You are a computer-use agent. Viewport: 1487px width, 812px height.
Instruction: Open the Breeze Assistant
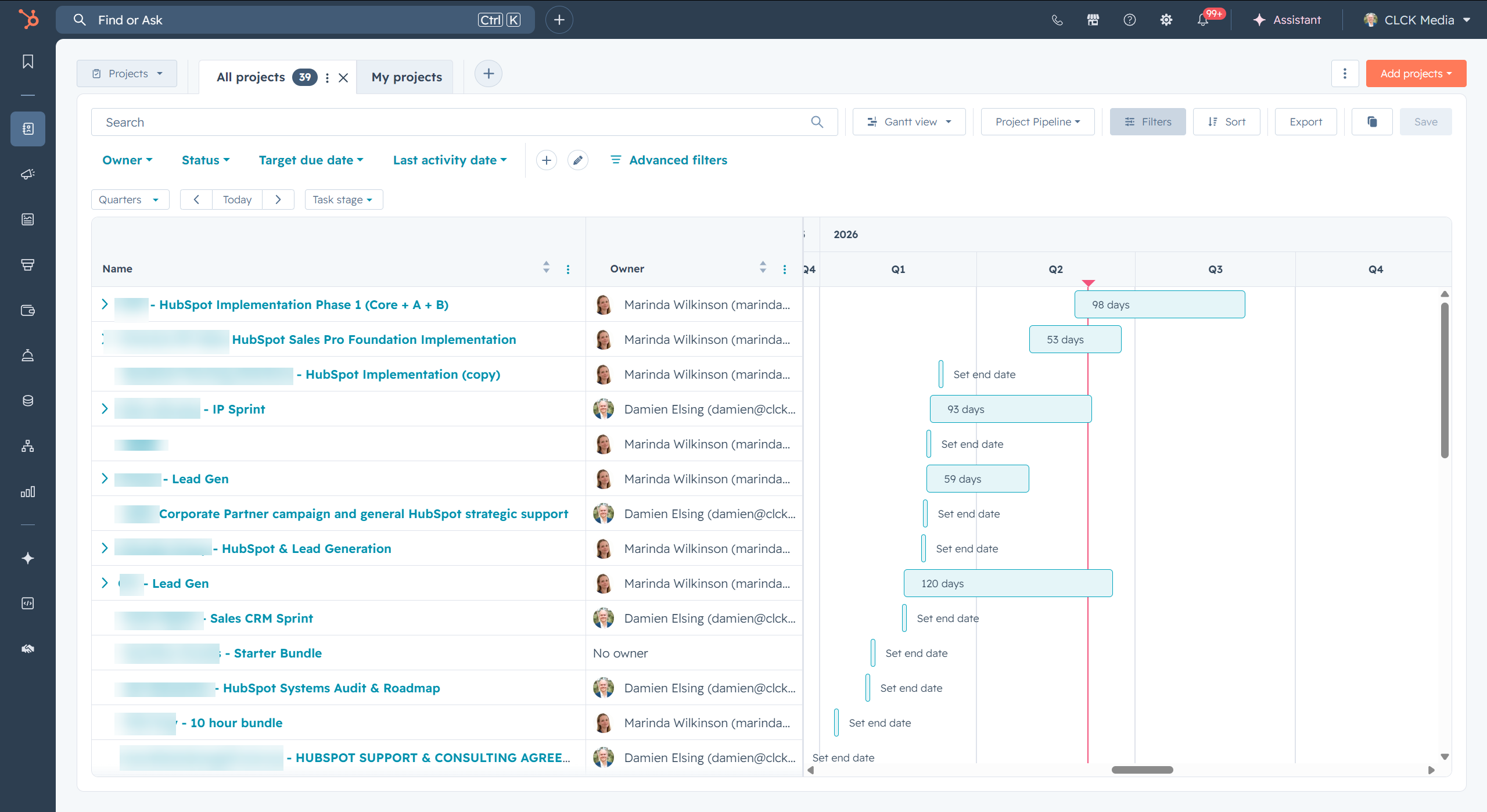pyautogui.click(x=1287, y=20)
